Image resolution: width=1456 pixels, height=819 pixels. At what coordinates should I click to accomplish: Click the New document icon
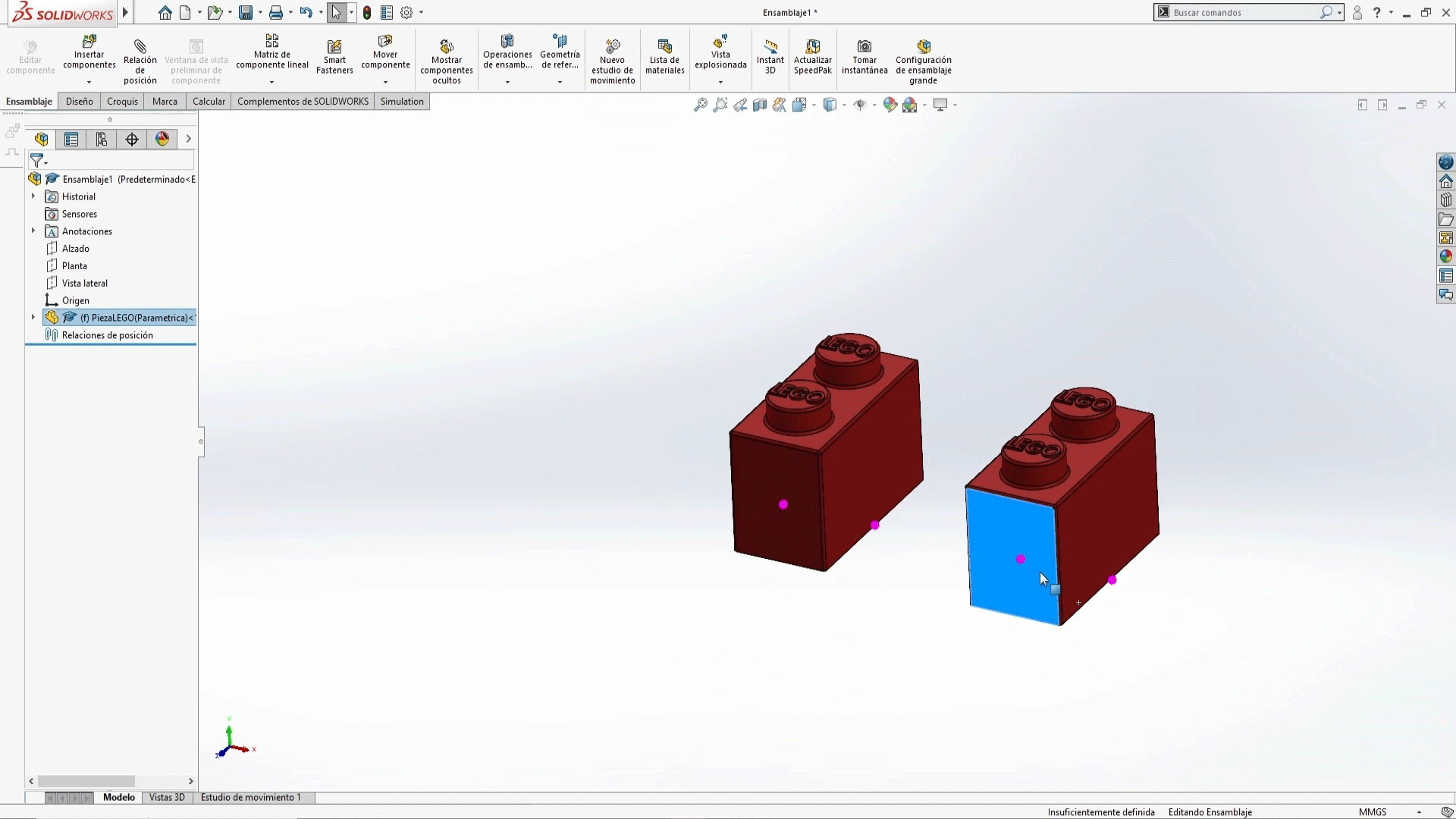[185, 12]
